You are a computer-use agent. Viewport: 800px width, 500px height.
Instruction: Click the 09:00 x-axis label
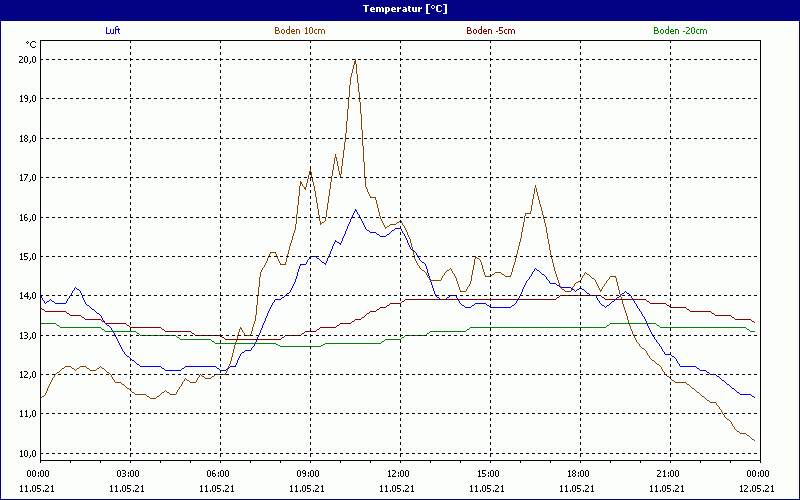coord(309,474)
